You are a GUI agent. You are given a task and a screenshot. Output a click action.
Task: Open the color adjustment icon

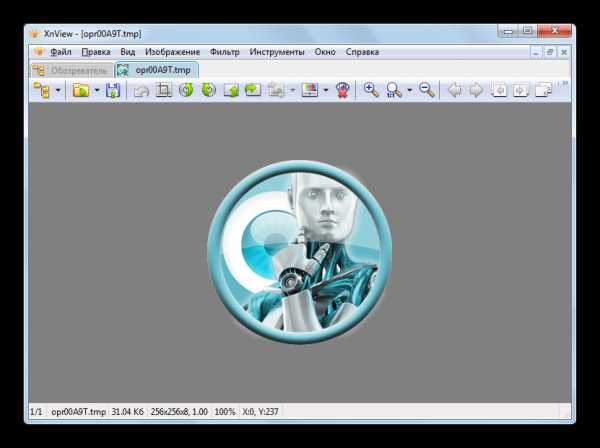310,90
